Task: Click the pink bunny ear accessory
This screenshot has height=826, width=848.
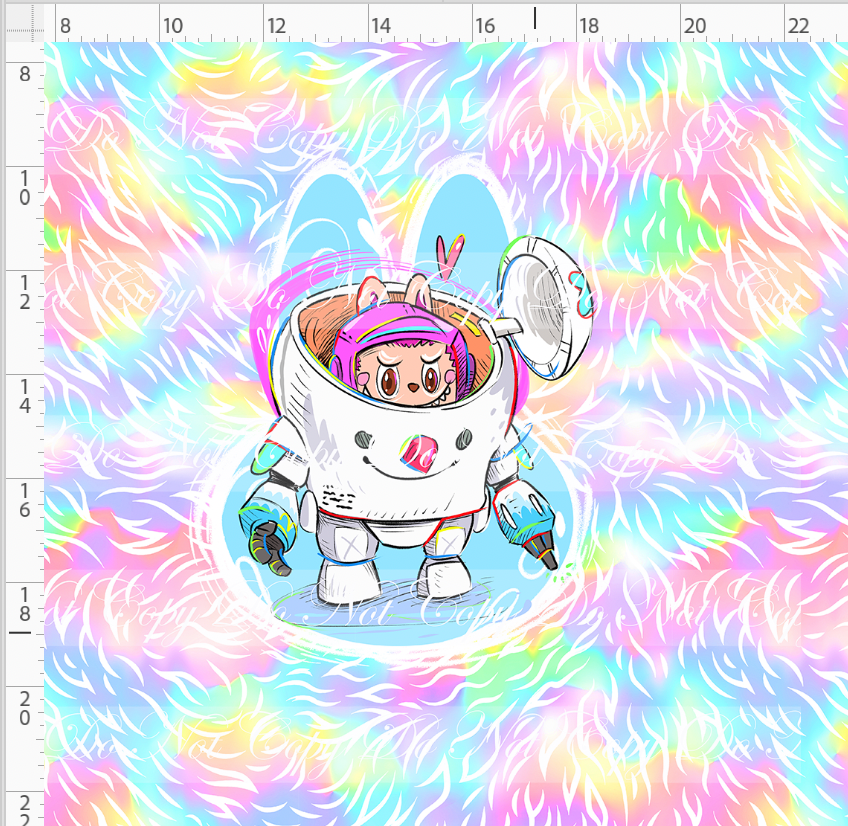Action: coord(450,260)
